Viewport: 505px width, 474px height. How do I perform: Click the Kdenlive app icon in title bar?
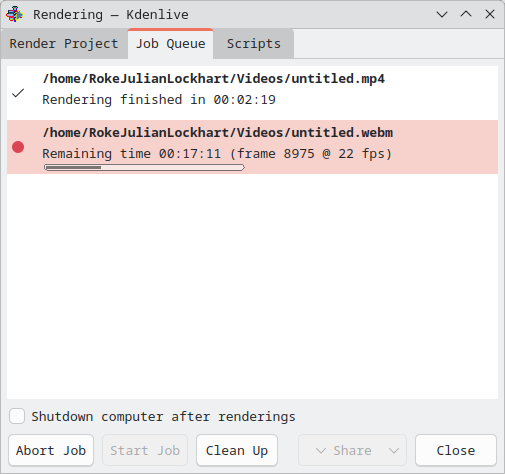click(x=14, y=14)
